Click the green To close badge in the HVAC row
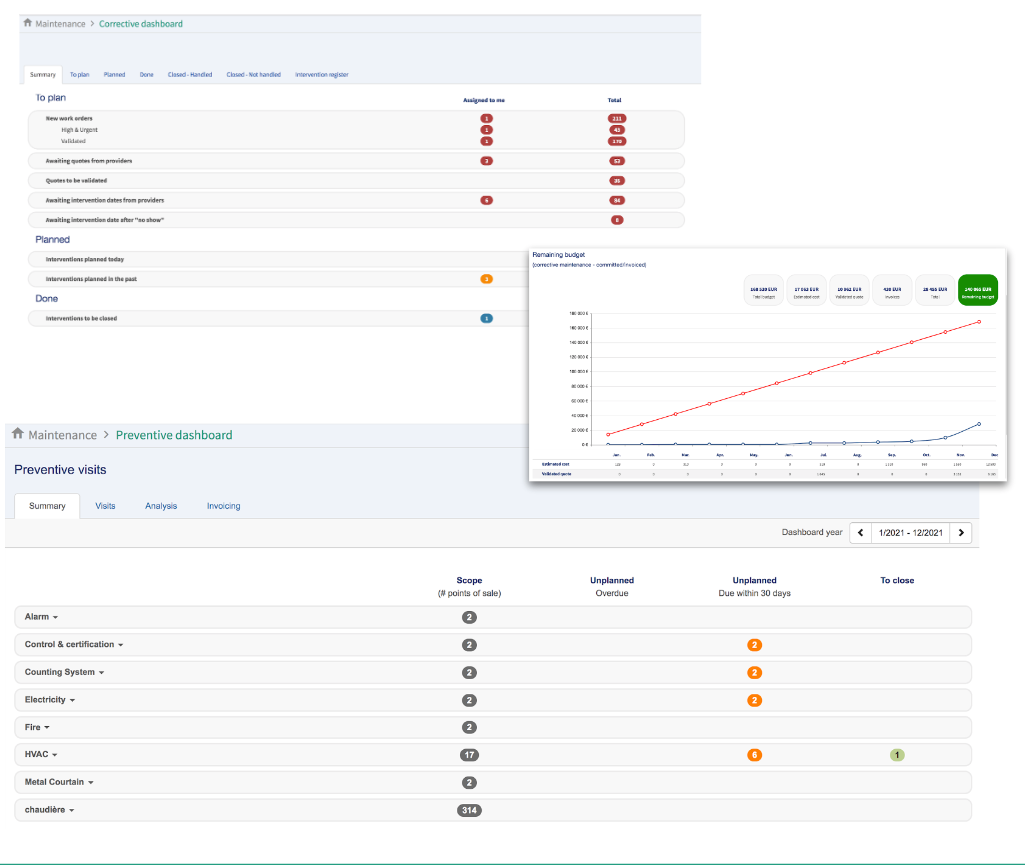Viewport: 1025px width, 865px height. point(897,755)
